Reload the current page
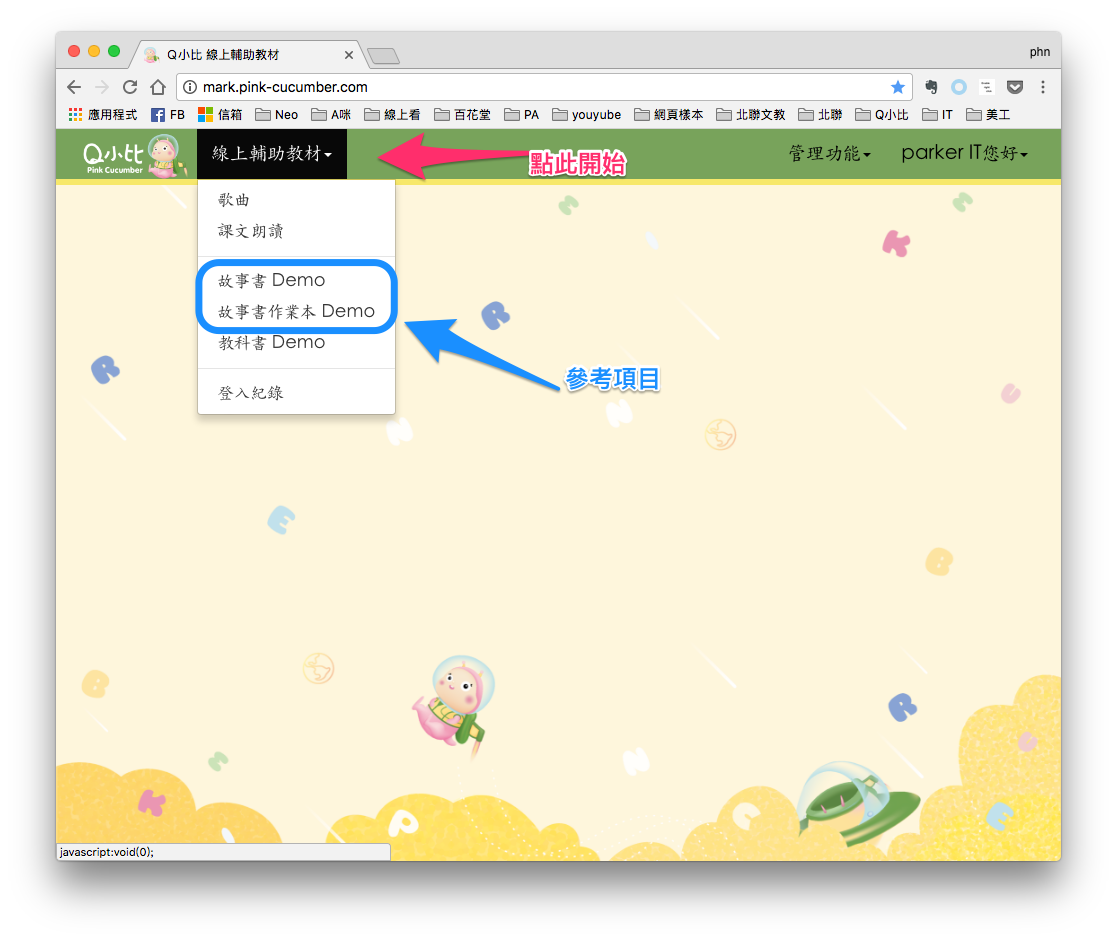 130,87
